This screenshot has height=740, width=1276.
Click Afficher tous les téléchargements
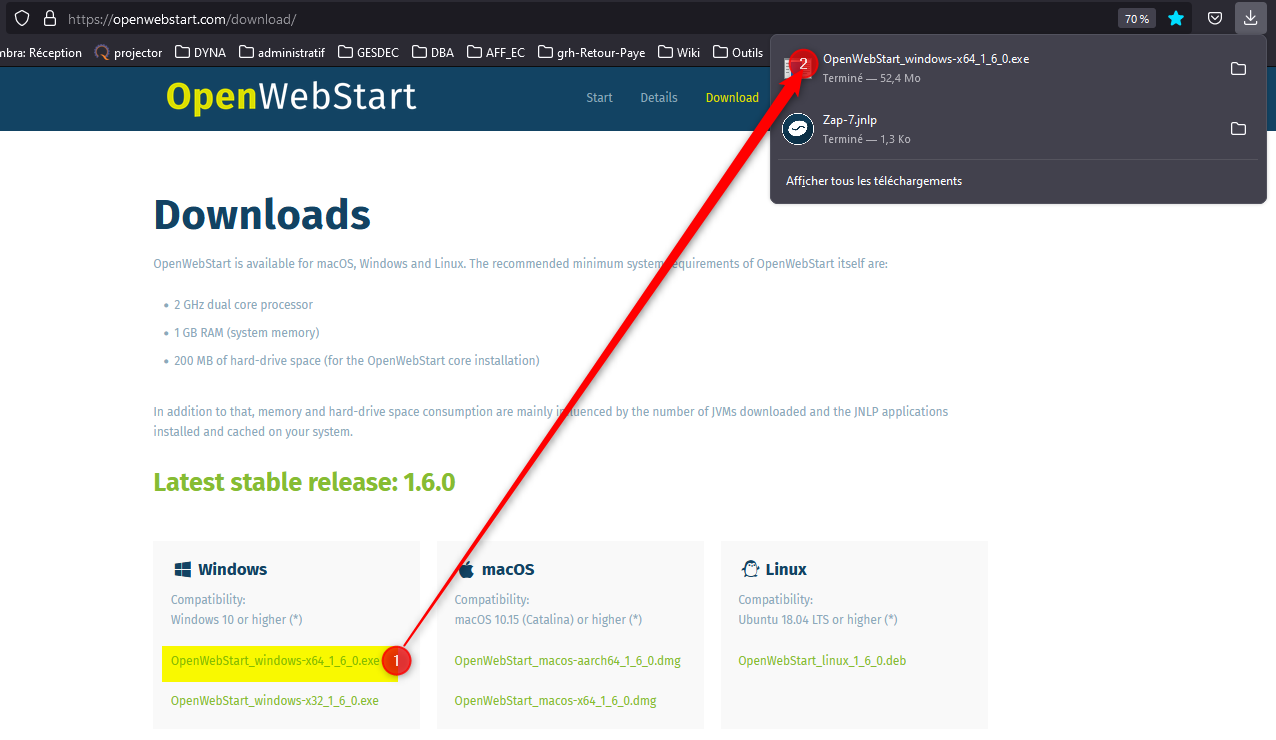click(x=874, y=180)
